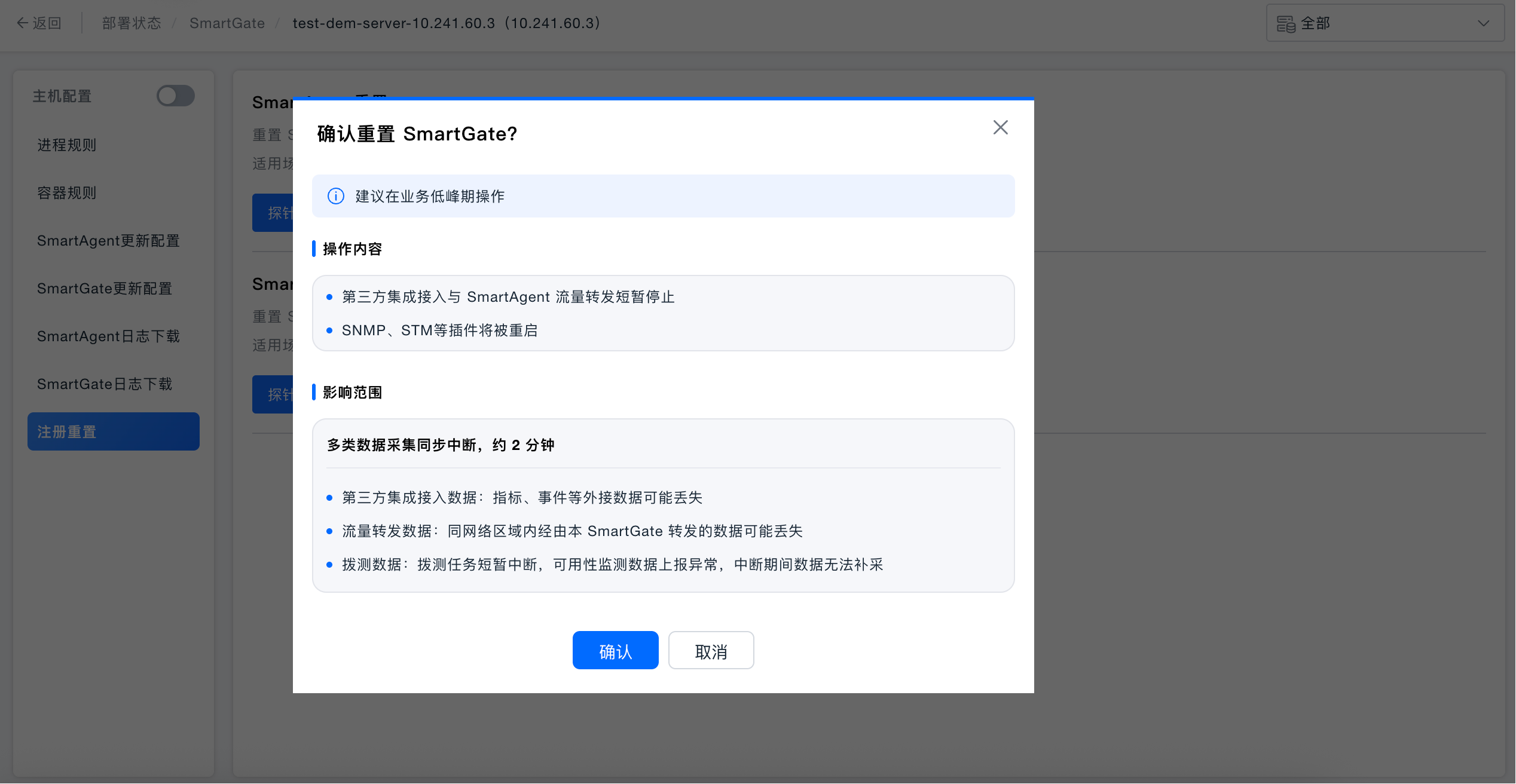Go back using the 返回 arrow
Image resolution: width=1516 pixels, height=784 pixels.
(x=39, y=23)
